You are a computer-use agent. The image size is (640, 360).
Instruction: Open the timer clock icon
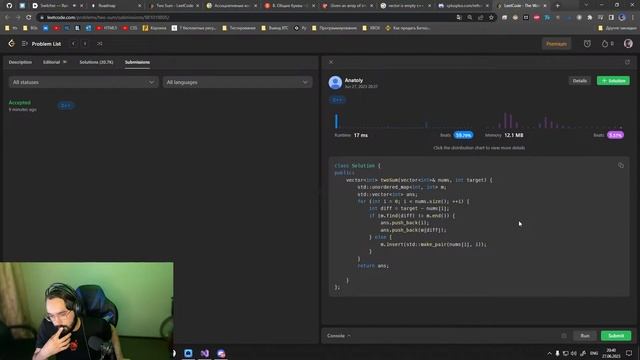coord(587,44)
